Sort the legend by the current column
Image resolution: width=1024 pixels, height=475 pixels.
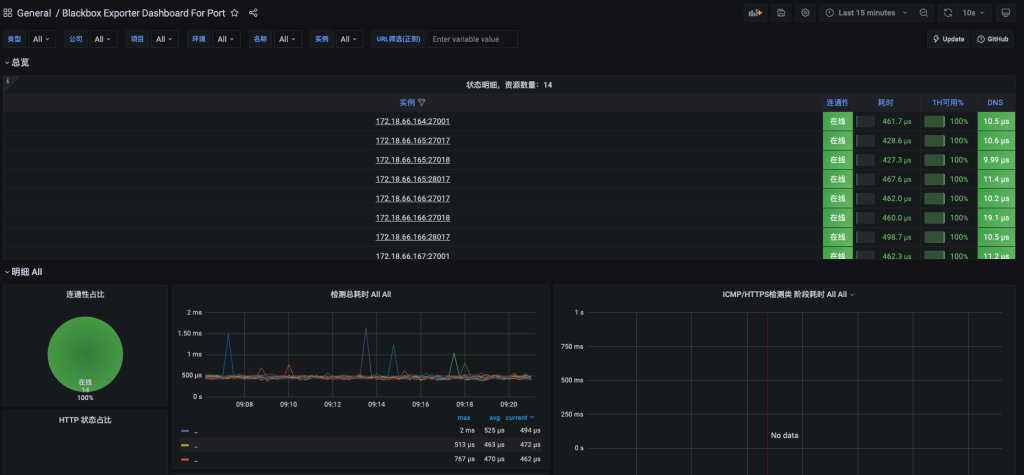(519, 418)
